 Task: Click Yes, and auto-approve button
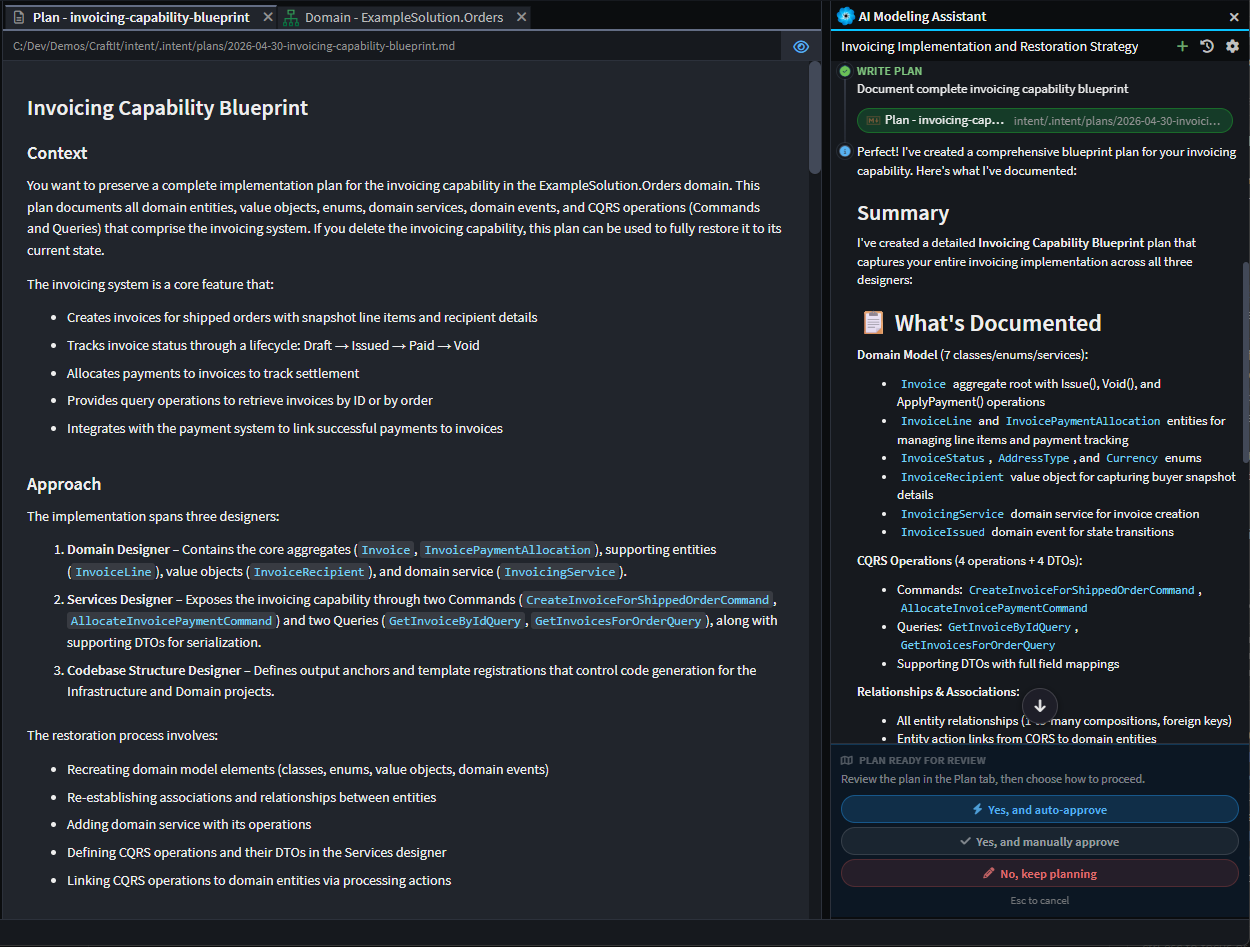coord(1040,809)
